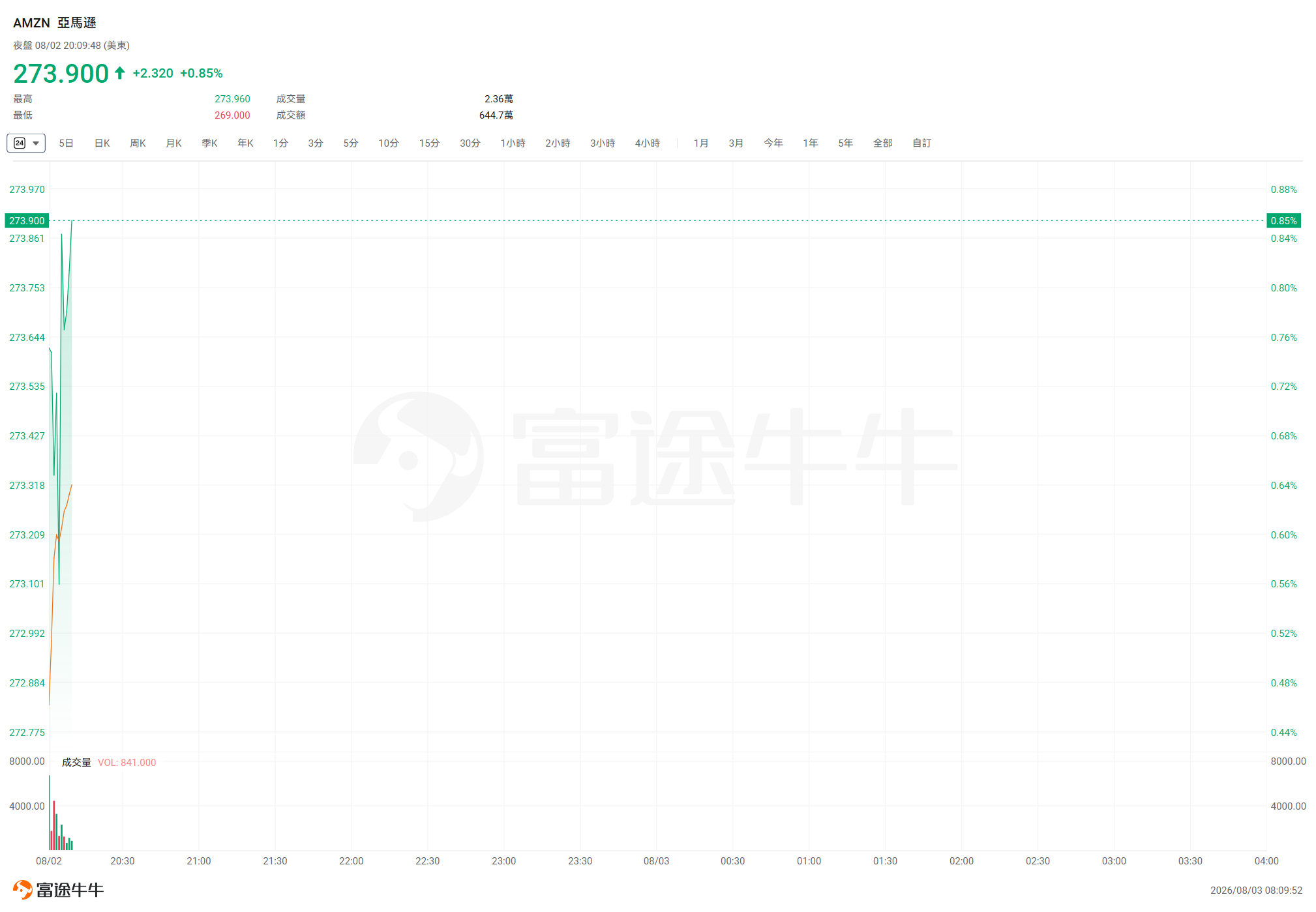Click the 夜盤 session timestamp
The height and width of the screenshot is (912, 1316).
click(x=72, y=46)
